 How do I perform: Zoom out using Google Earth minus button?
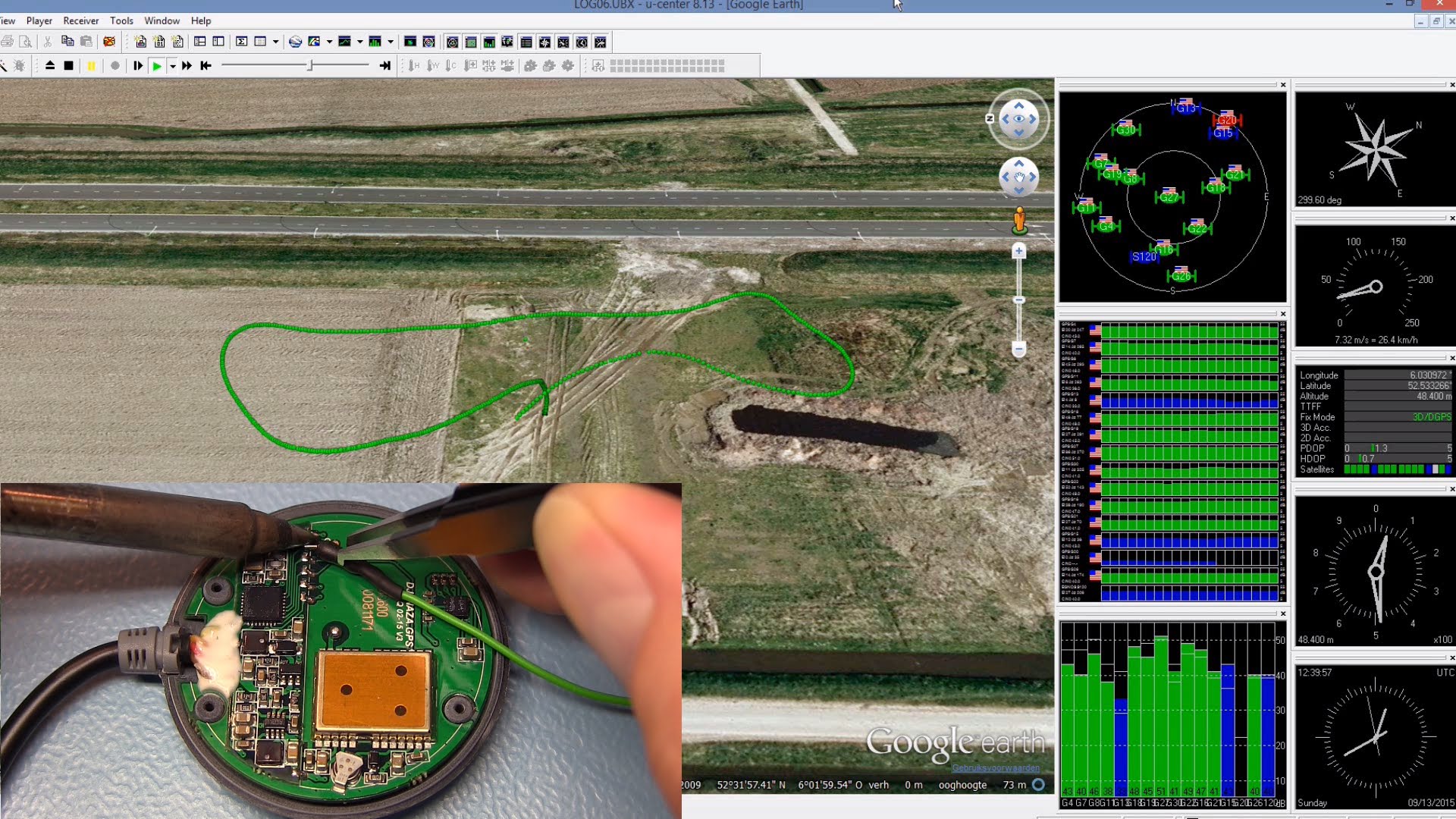[1019, 349]
